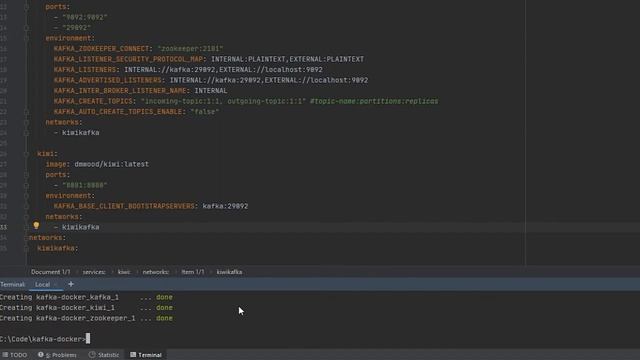The height and width of the screenshot is (360, 640).
Task: Click the "incoming-topic:1:1, outgoing-topic:1:1" string
Action: 223,101
